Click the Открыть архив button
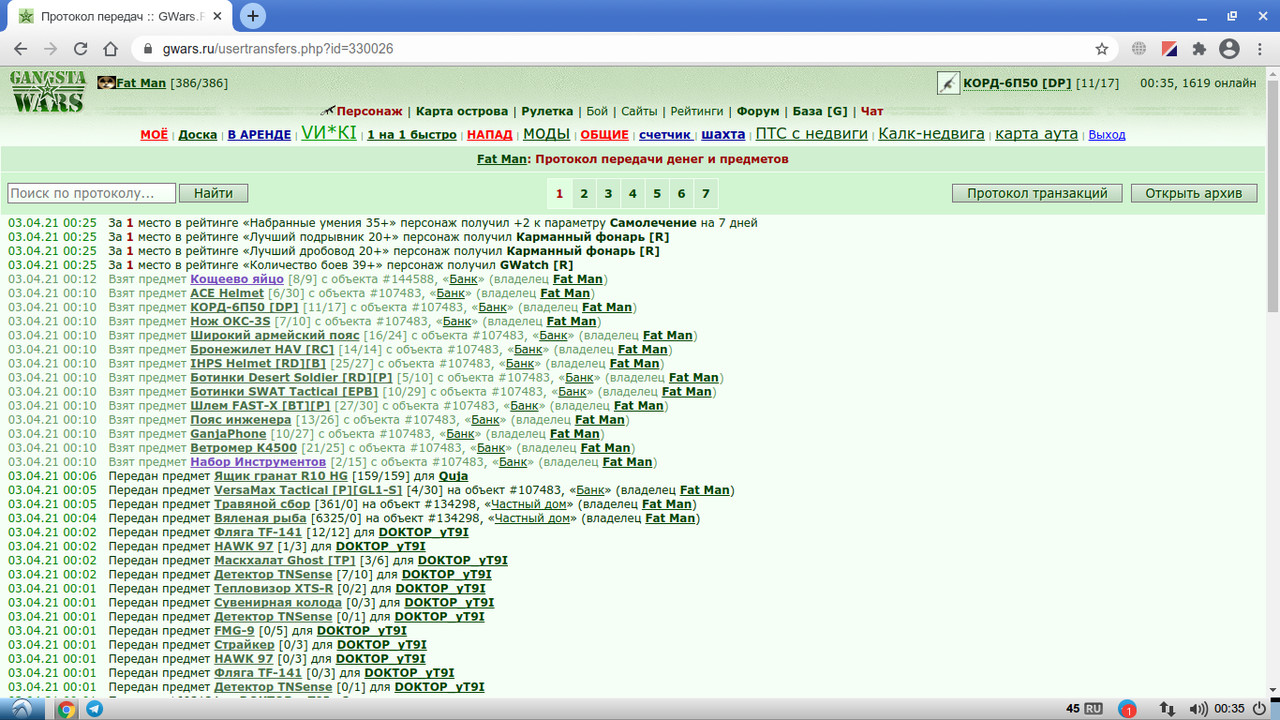Image resolution: width=1280 pixels, height=720 pixels. [1194, 193]
